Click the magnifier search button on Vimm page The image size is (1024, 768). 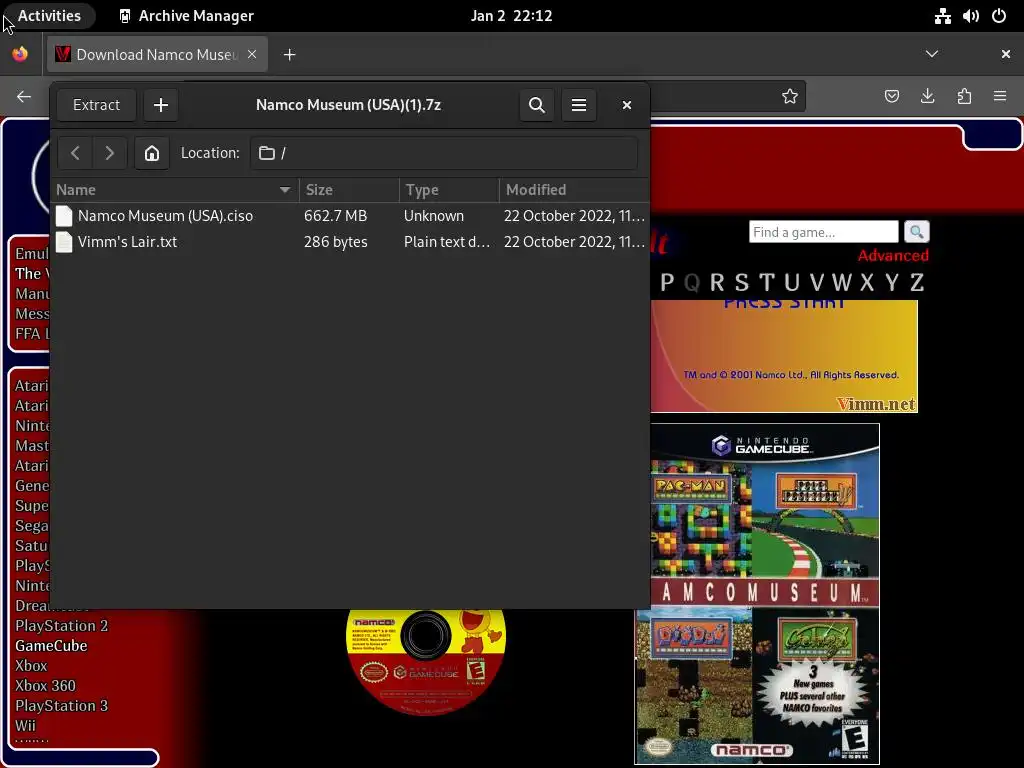click(916, 232)
